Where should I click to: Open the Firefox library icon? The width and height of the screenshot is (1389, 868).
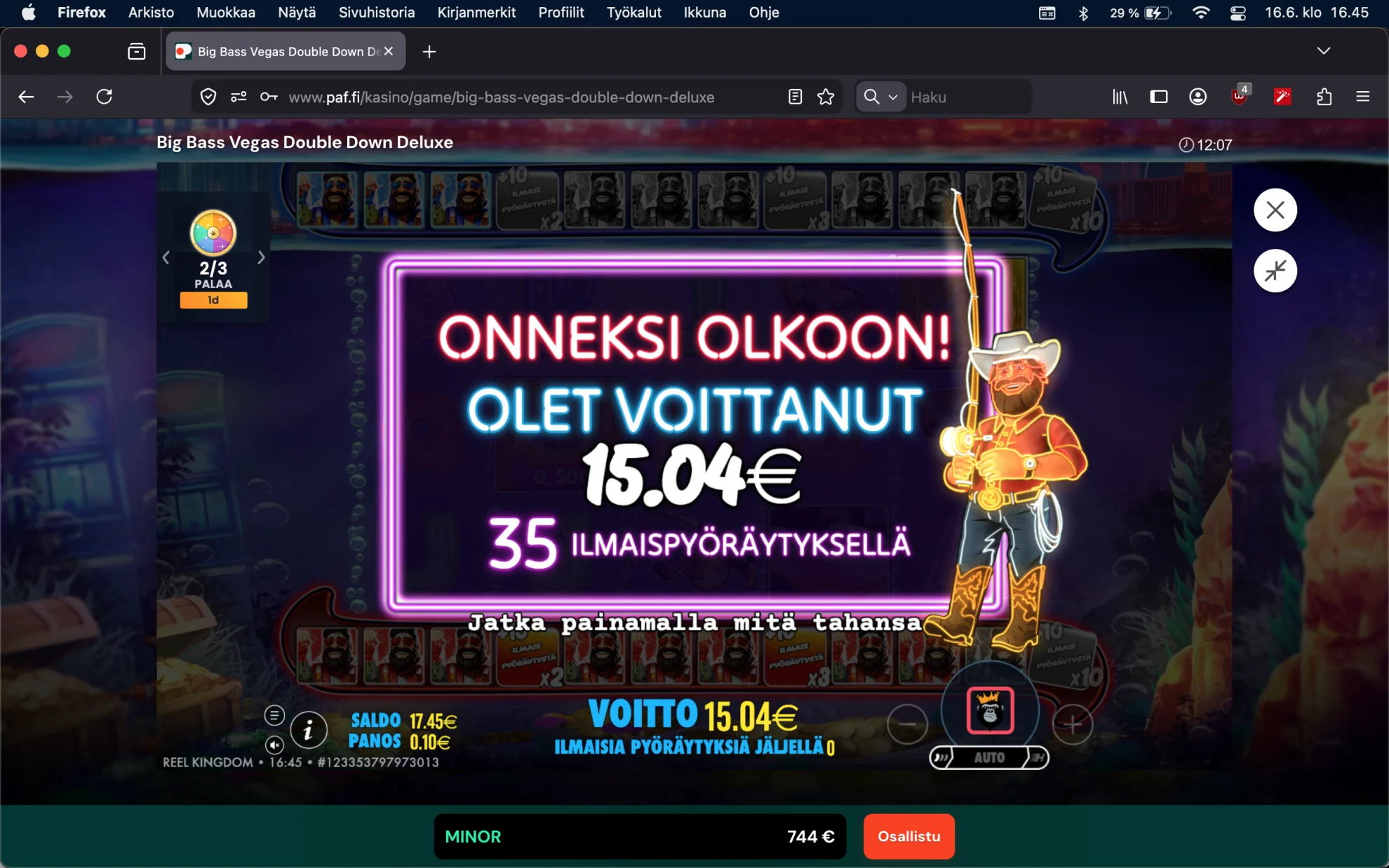1120,97
